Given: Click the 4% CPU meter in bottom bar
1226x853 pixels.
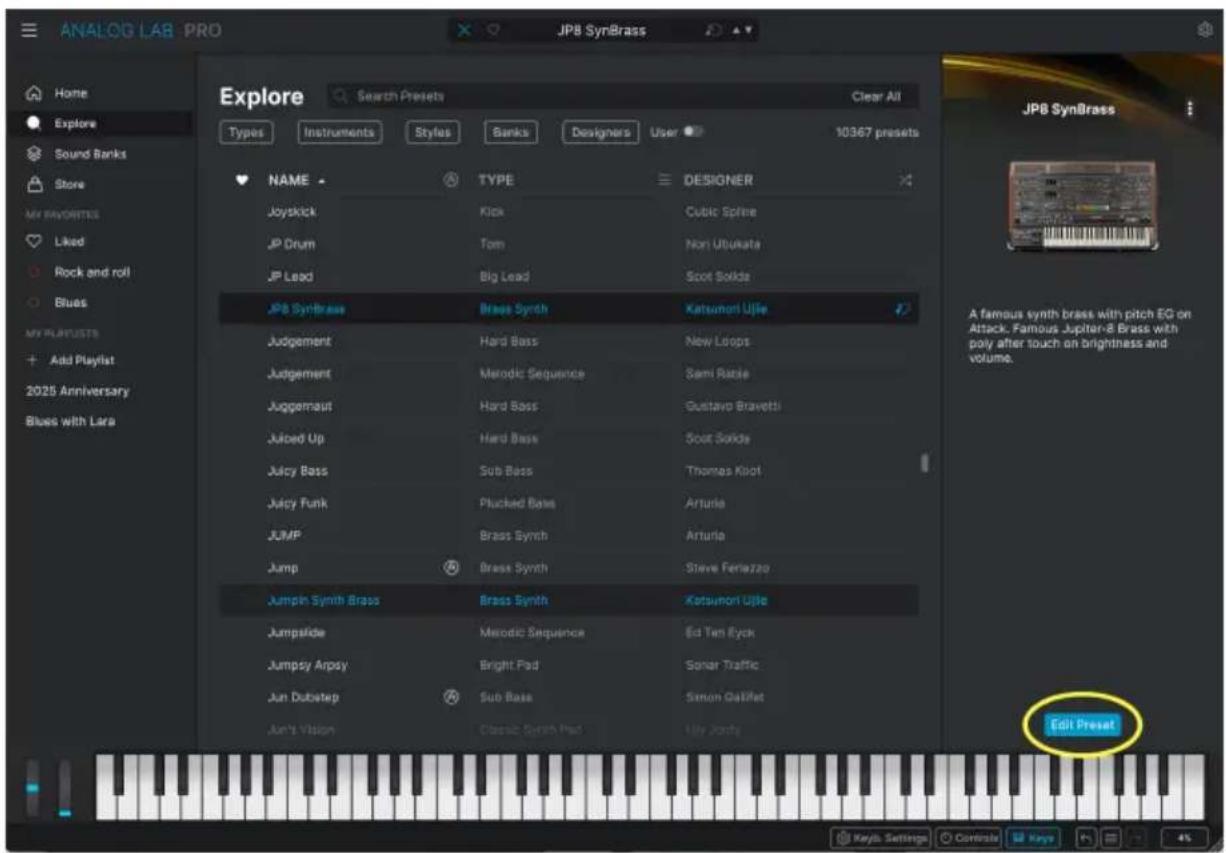Looking at the screenshot, I should coord(1183,836).
